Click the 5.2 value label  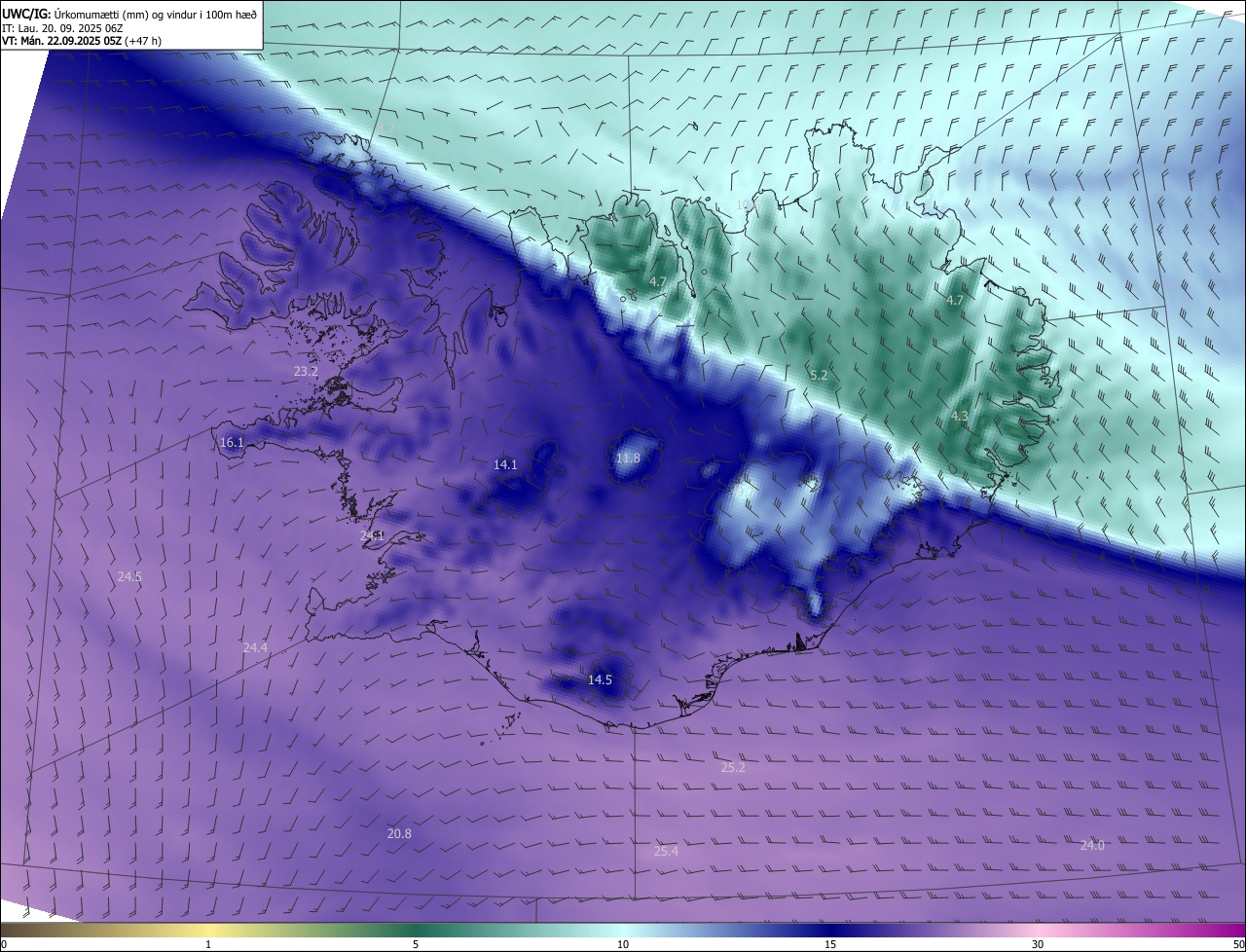coord(819,375)
